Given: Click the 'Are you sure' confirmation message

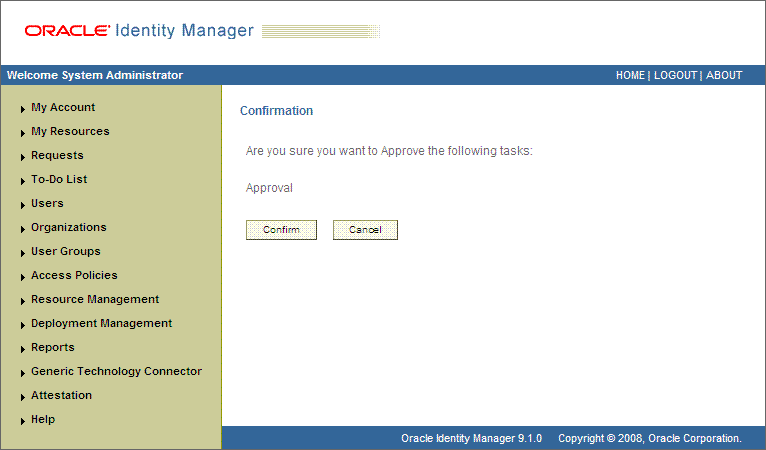Looking at the screenshot, I should (389, 151).
